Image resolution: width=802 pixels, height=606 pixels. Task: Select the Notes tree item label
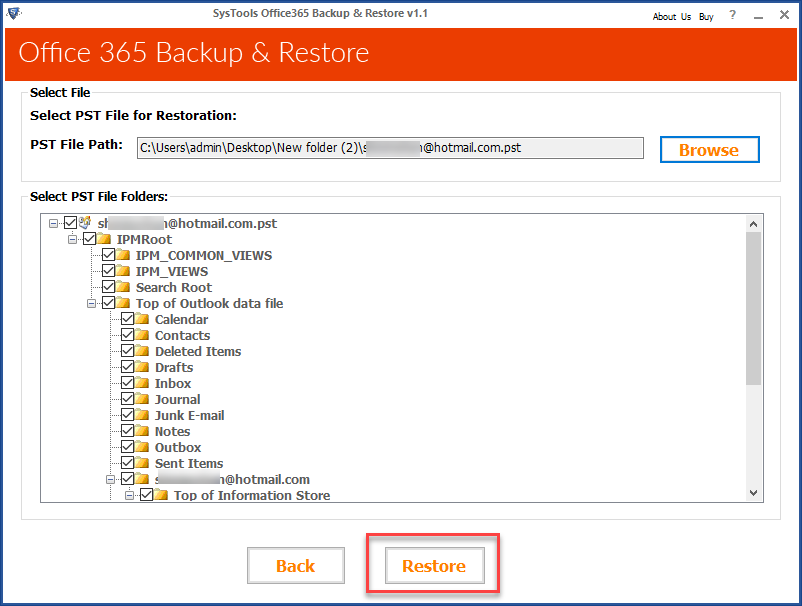[172, 432]
